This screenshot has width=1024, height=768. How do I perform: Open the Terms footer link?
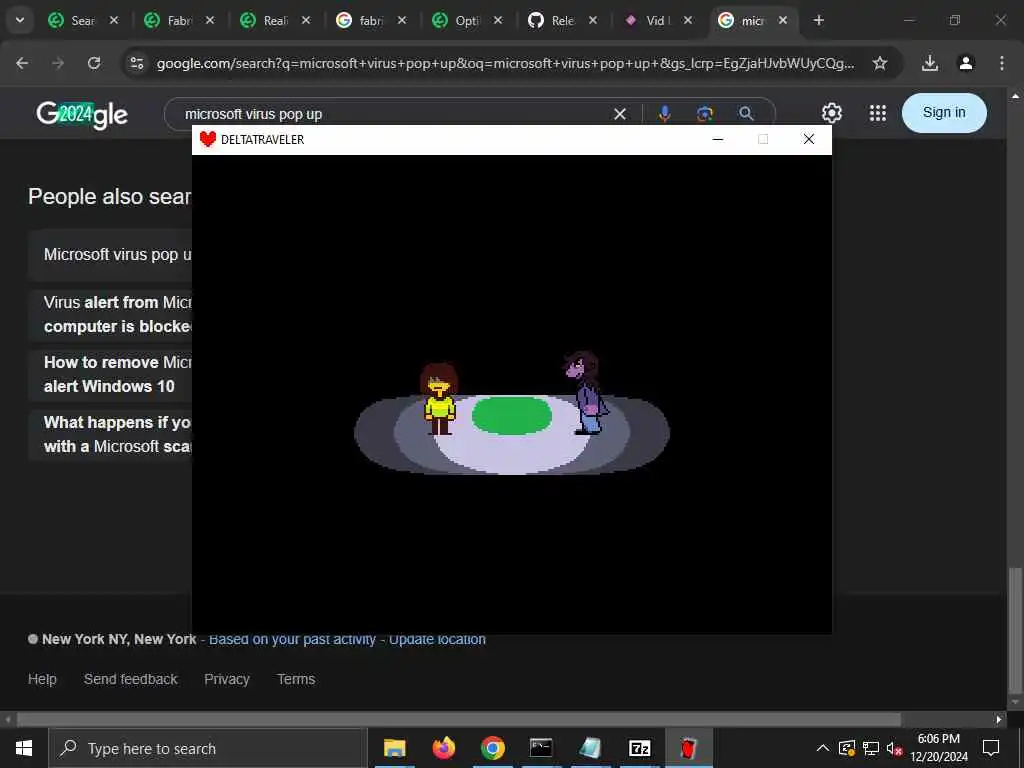296,679
